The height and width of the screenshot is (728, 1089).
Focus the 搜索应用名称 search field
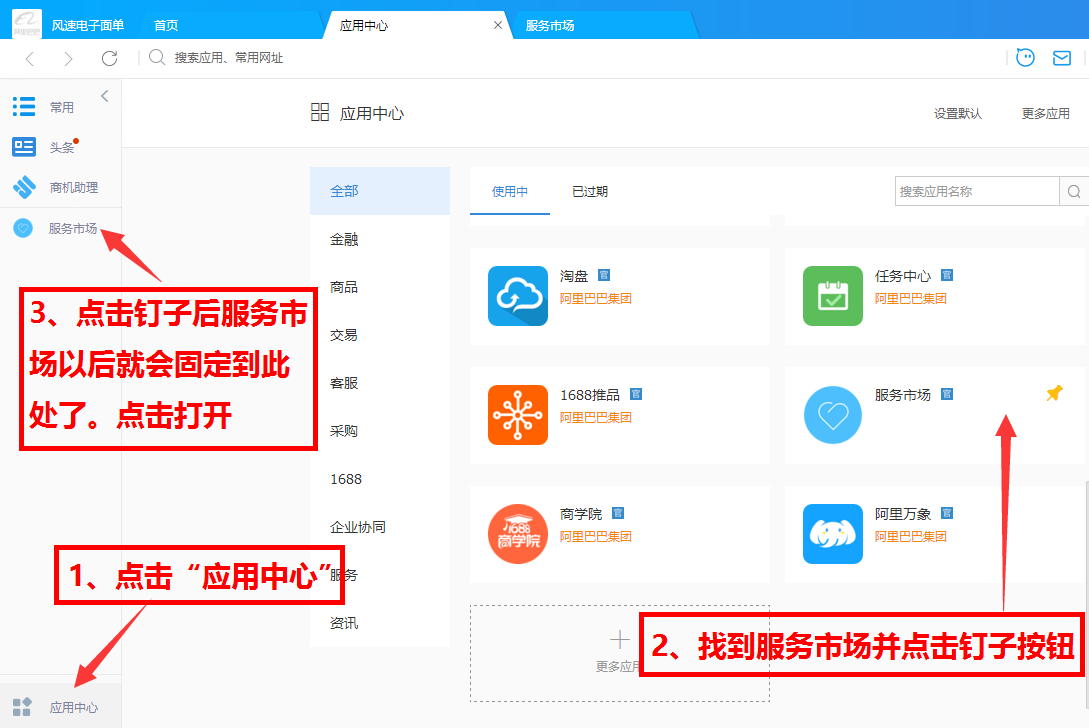point(976,191)
